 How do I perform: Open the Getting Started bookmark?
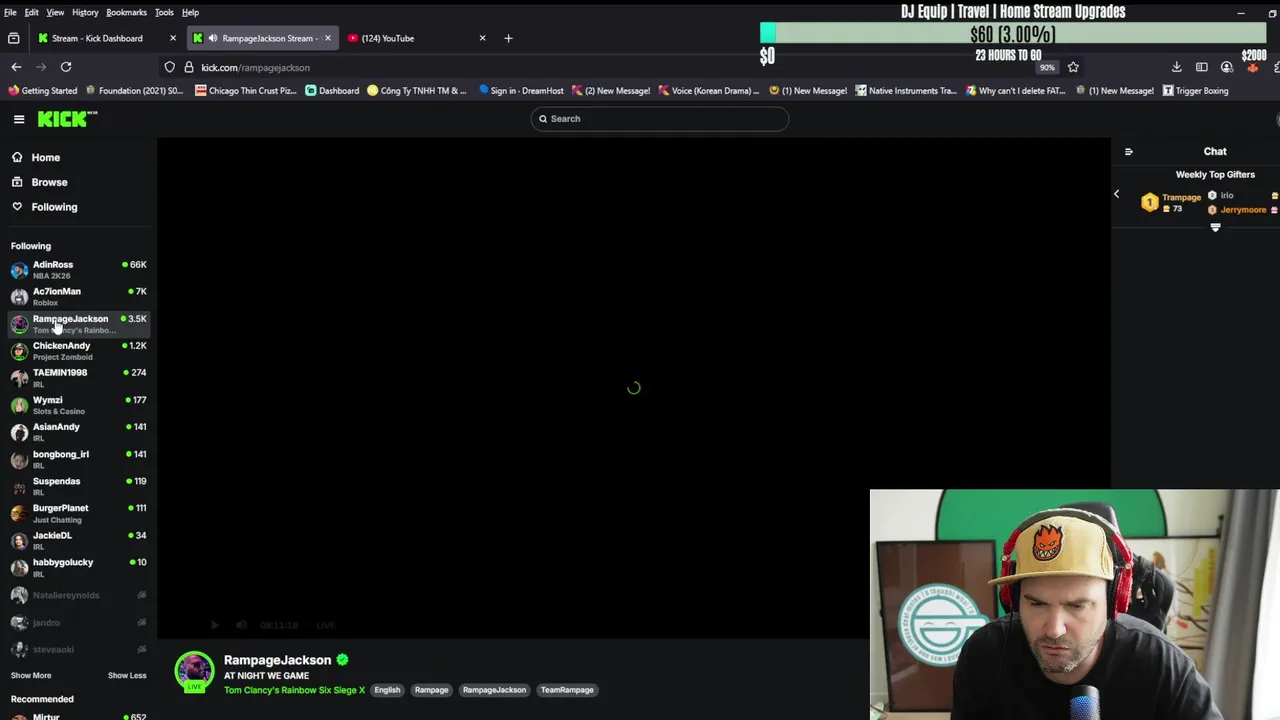tap(42, 91)
